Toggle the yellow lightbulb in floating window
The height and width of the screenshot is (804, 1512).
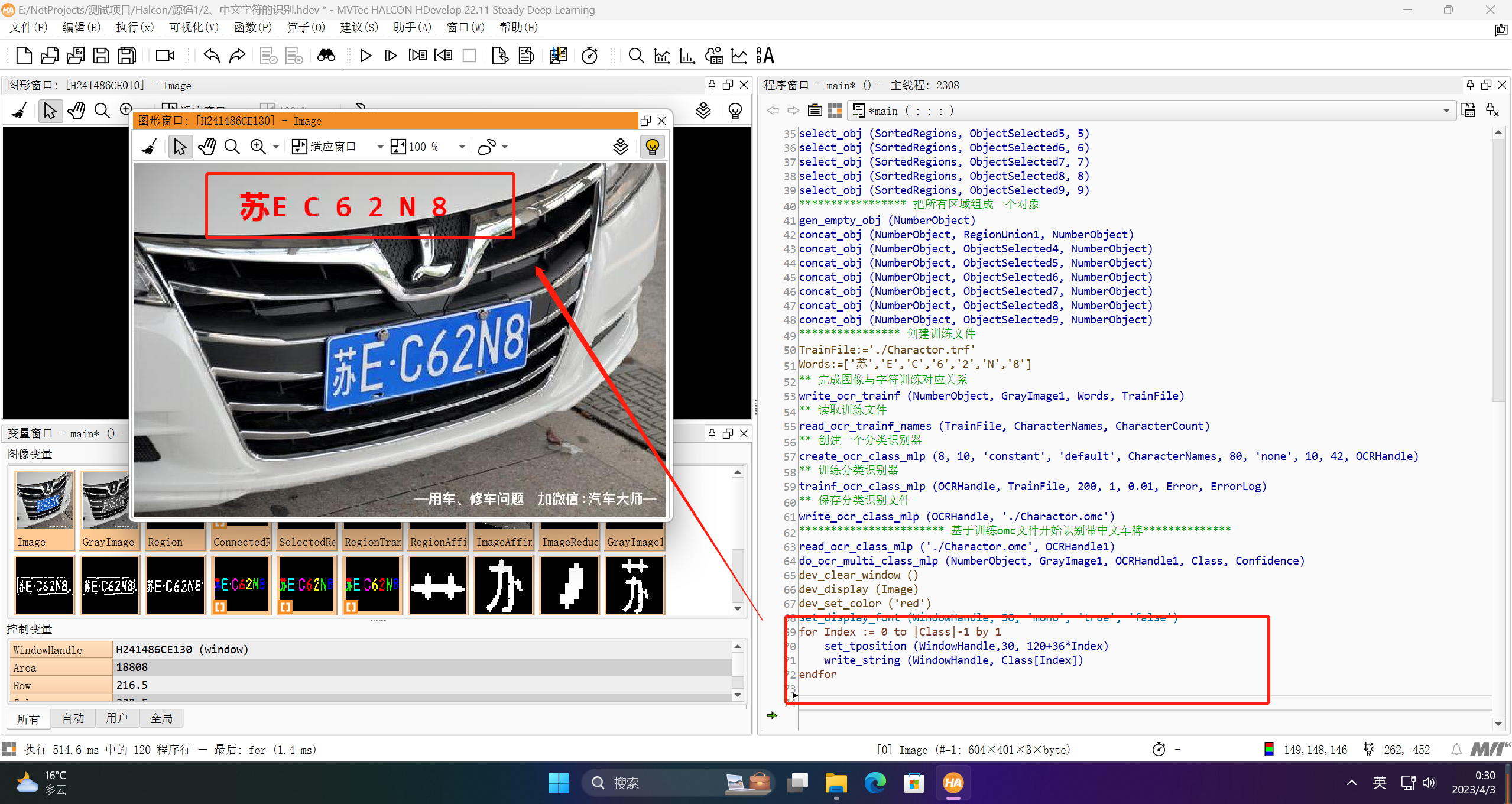click(x=653, y=147)
